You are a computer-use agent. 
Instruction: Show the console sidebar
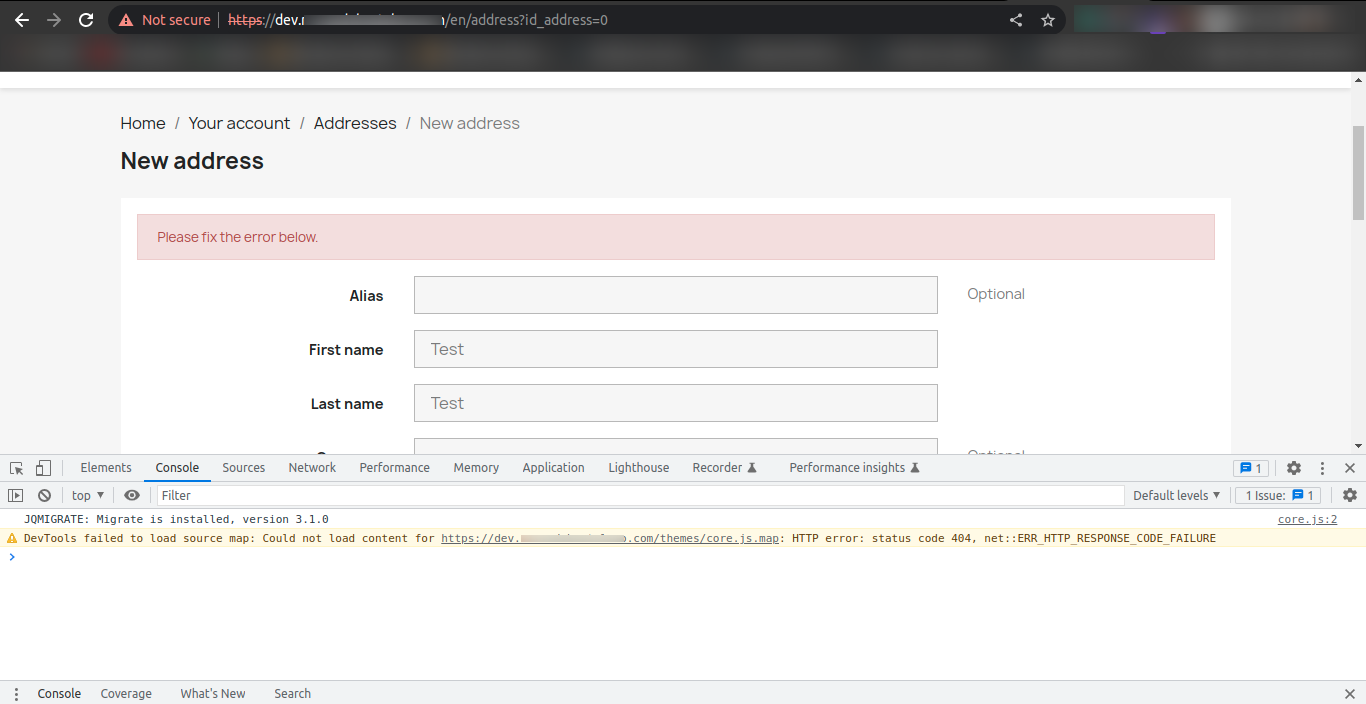point(16,495)
